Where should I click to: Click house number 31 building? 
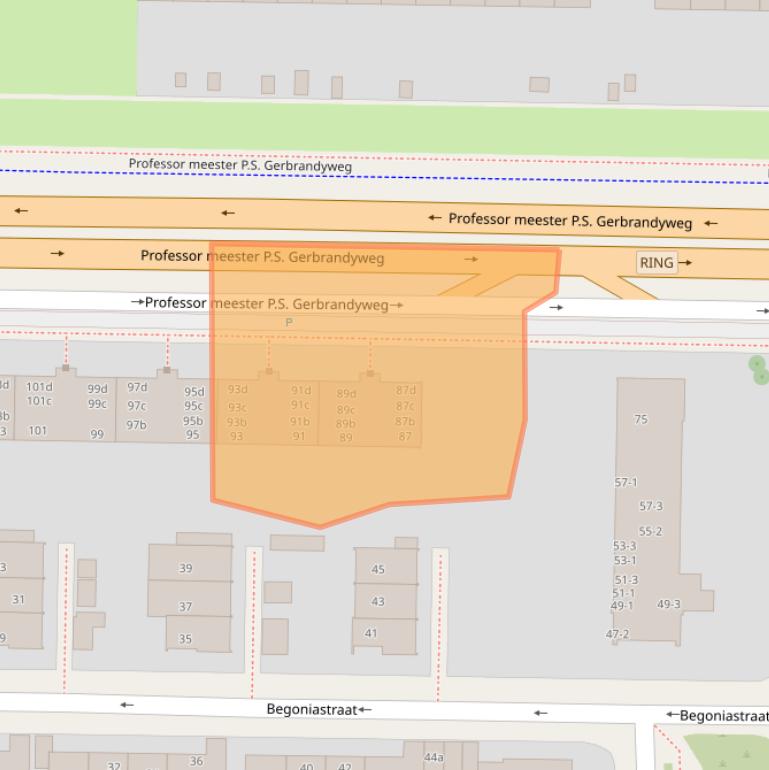(x=19, y=599)
